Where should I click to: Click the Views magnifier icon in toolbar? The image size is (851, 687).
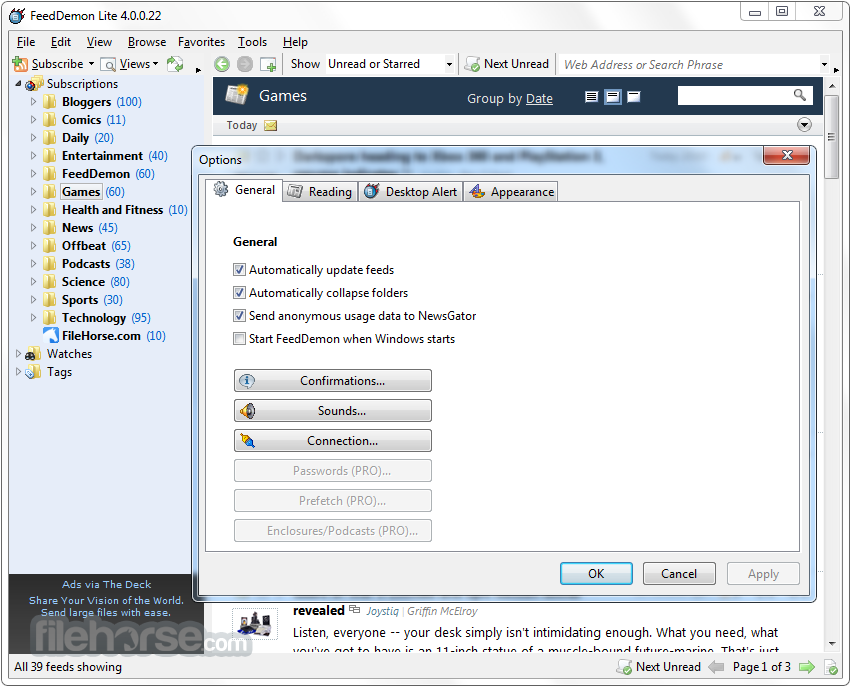108,65
